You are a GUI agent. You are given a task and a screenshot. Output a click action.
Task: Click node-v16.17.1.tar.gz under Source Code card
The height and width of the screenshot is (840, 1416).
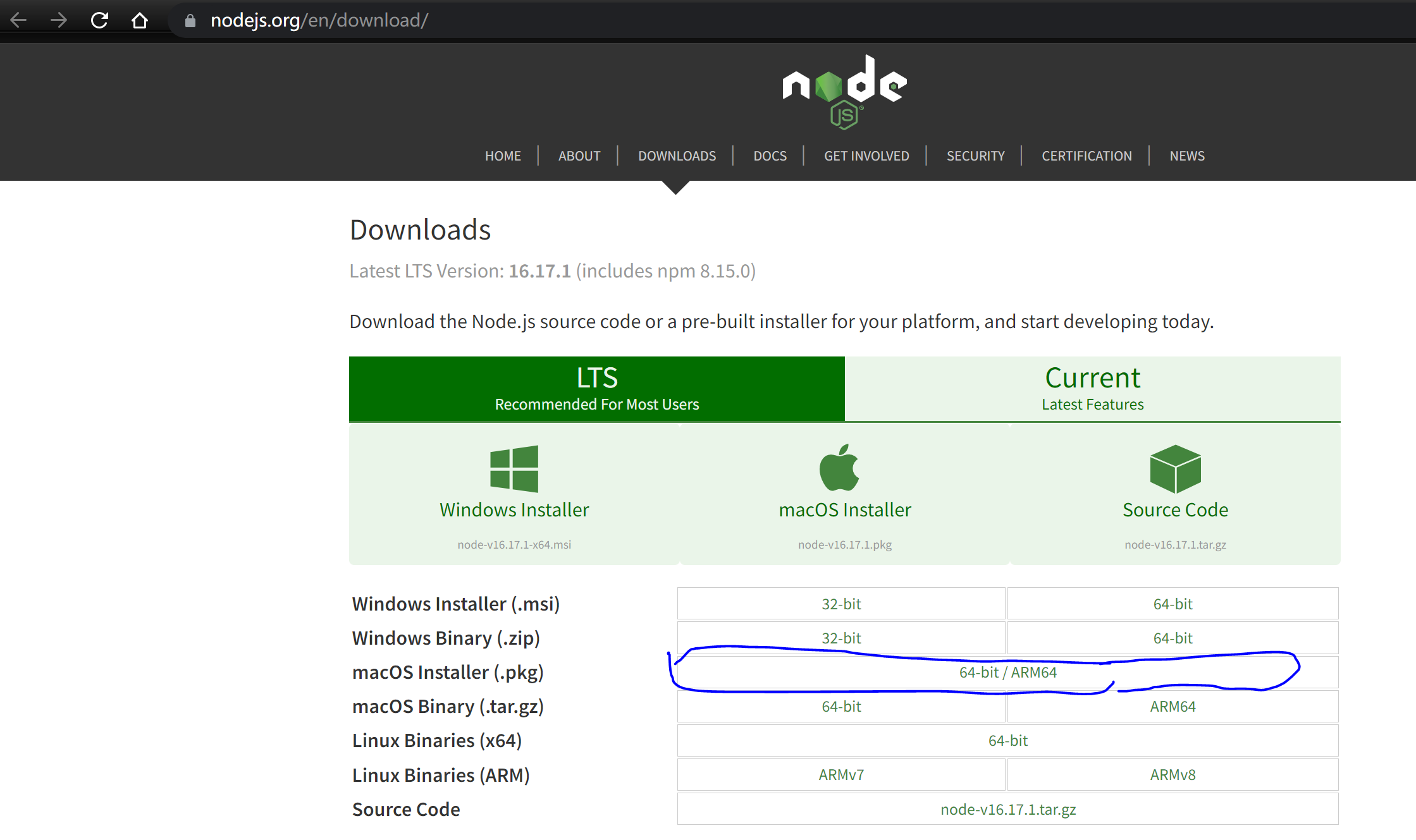coord(1175,544)
